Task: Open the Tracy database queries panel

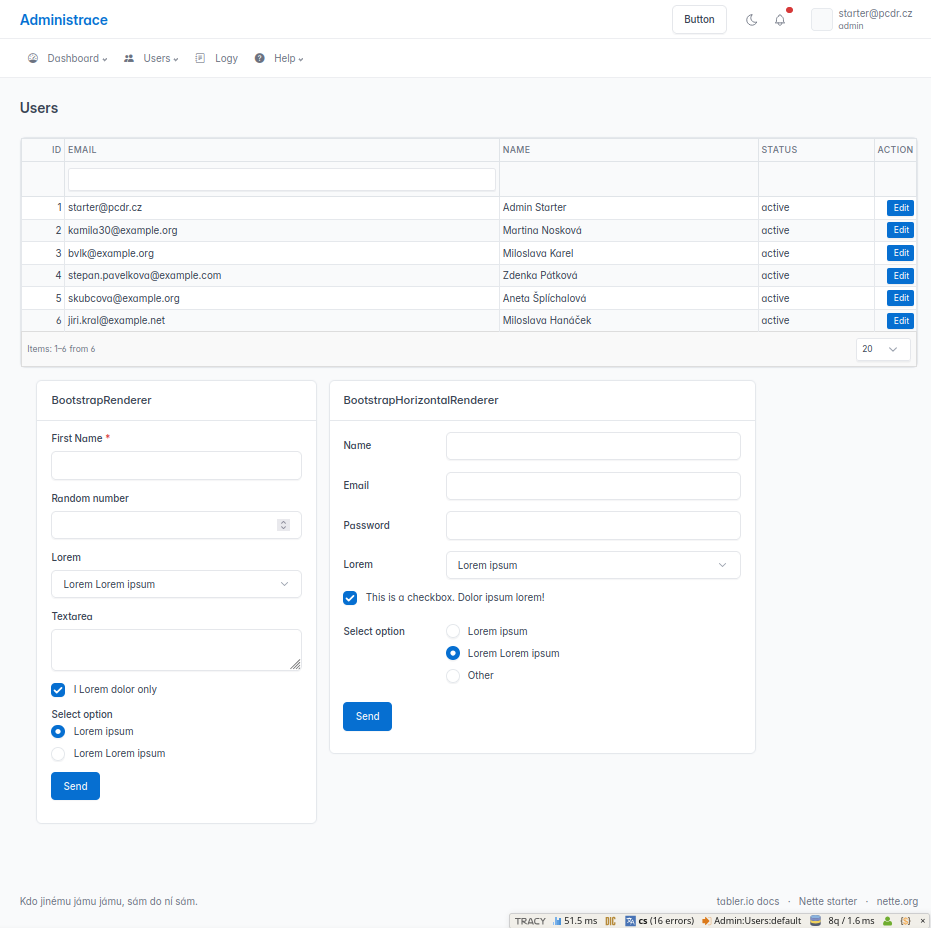Action: tap(843, 921)
